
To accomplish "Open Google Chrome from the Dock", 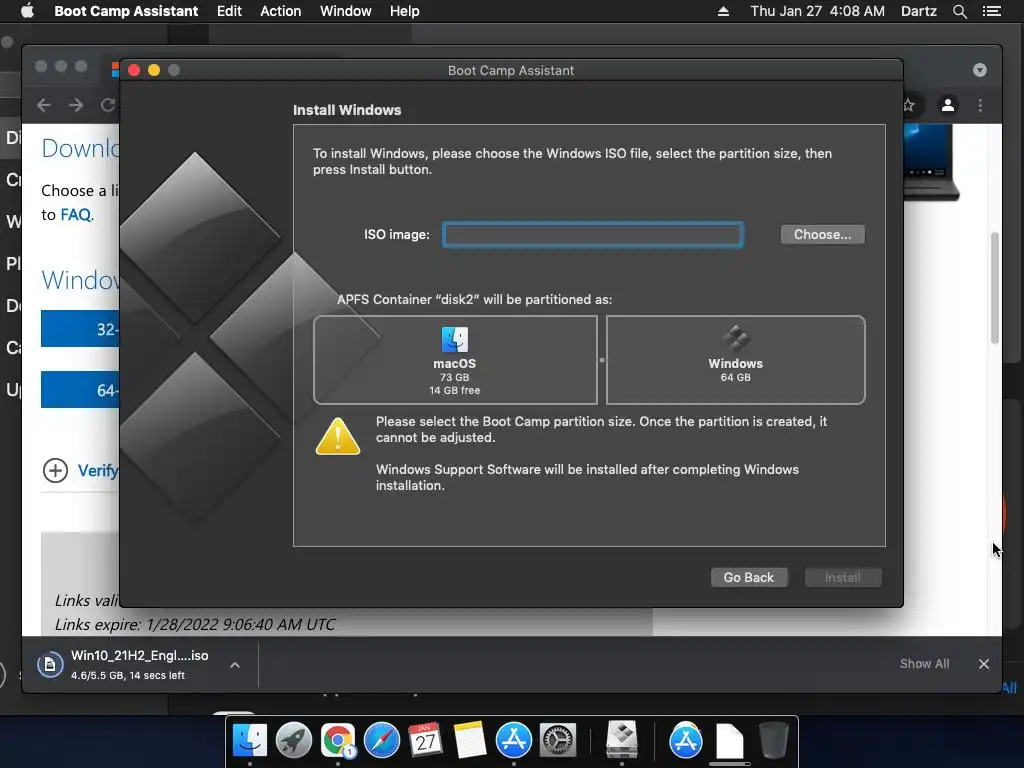I will [x=338, y=741].
